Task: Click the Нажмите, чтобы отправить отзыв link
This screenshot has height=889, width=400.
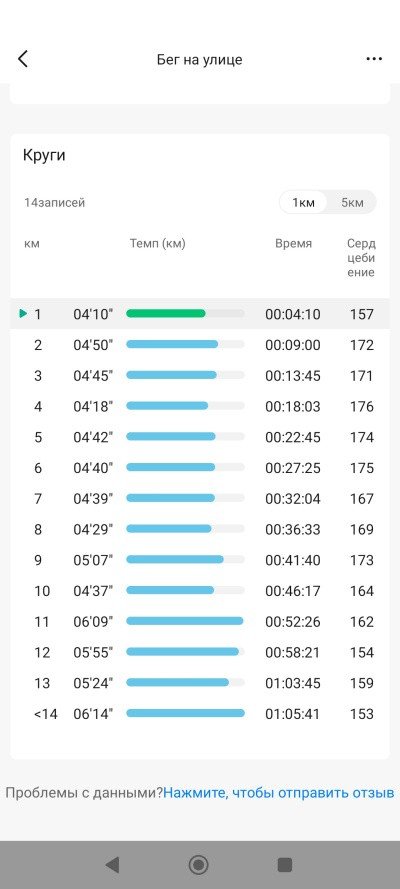Action: point(279,792)
